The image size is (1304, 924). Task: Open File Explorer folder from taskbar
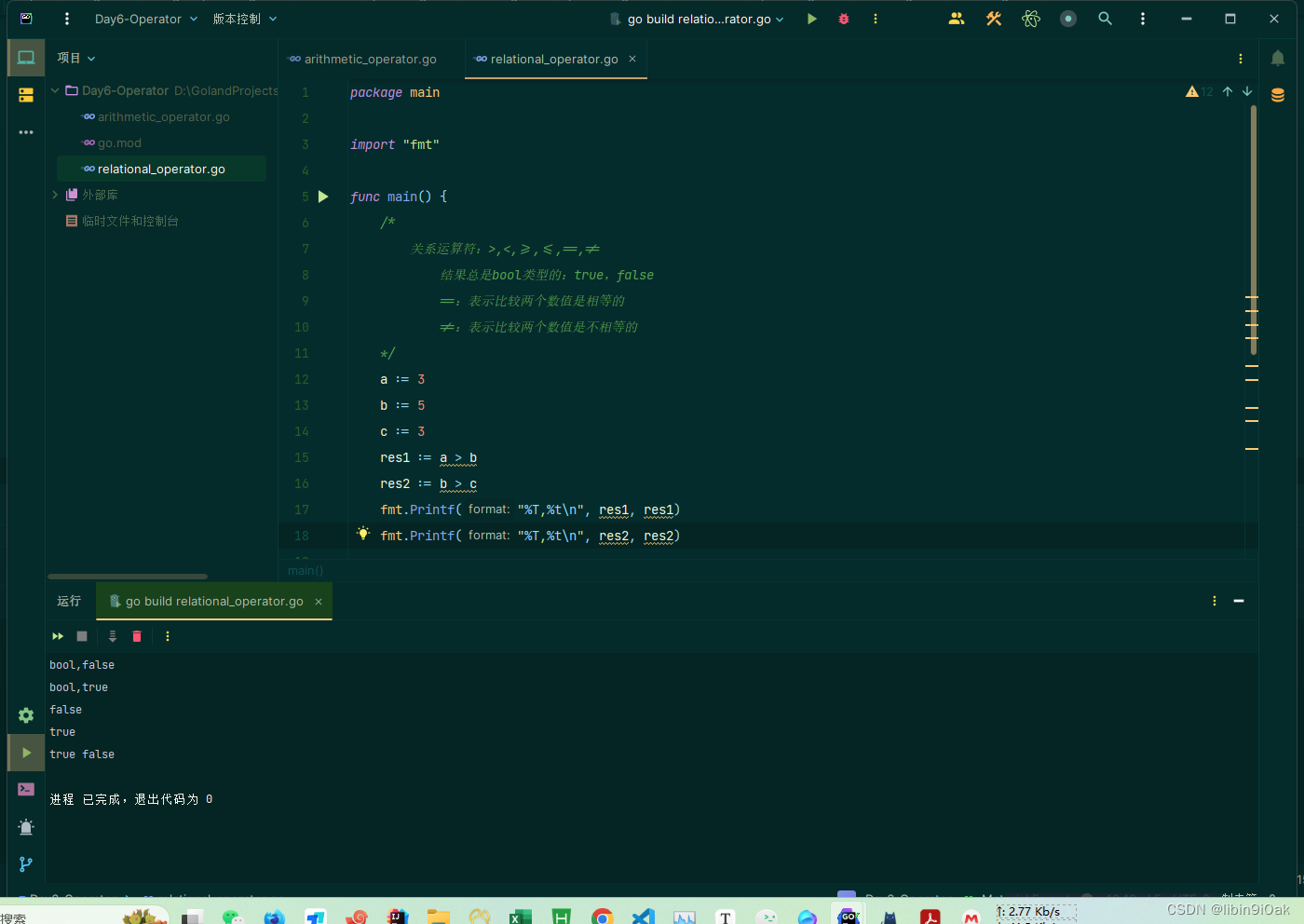pos(439,917)
